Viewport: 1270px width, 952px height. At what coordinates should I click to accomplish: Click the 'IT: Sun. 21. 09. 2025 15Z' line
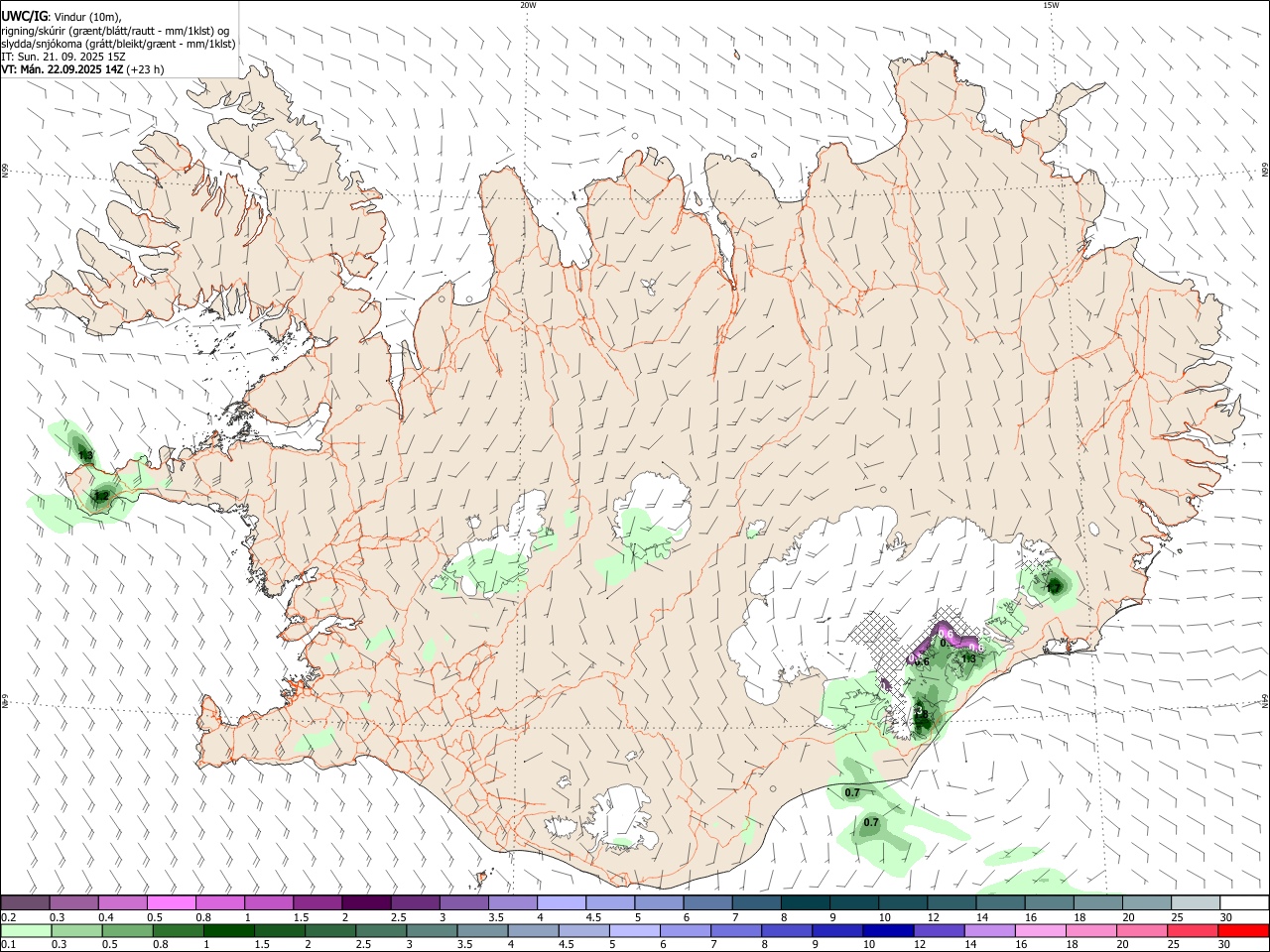pos(63,57)
